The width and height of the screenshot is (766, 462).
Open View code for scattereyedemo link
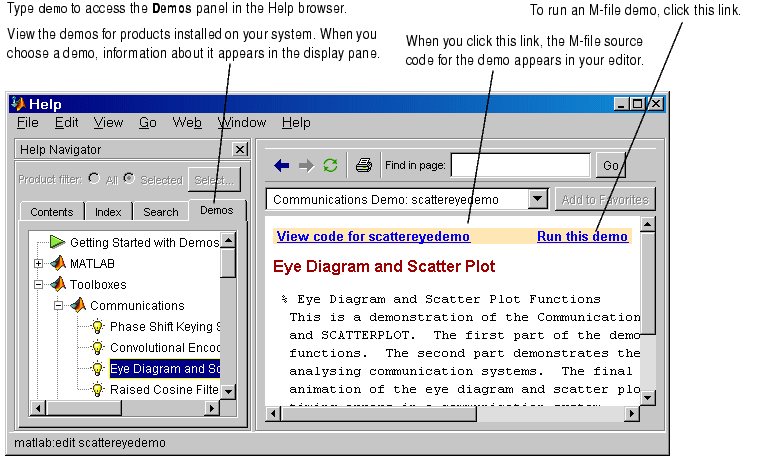point(373,236)
